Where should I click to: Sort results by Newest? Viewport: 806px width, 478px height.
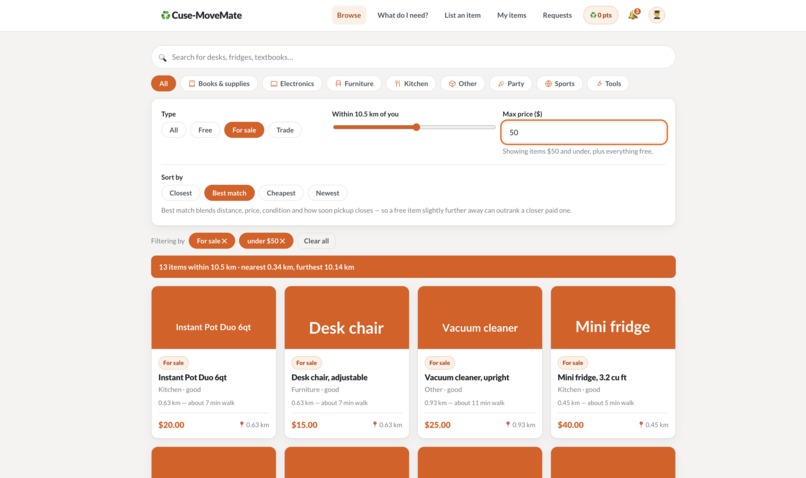click(327, 193)
